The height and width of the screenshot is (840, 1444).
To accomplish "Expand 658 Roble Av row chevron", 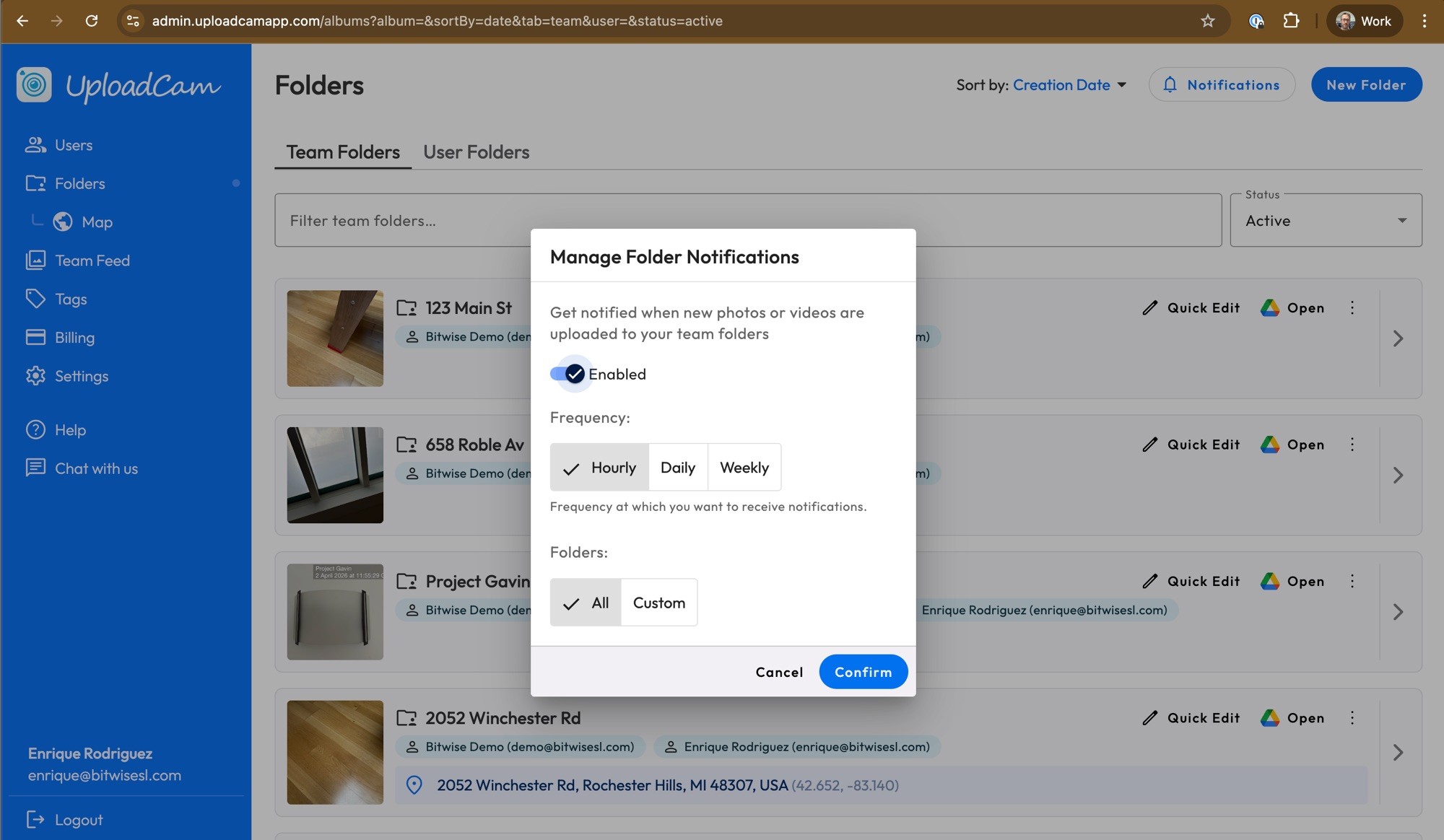I will pyautogui.click(x=1398, y=475).
